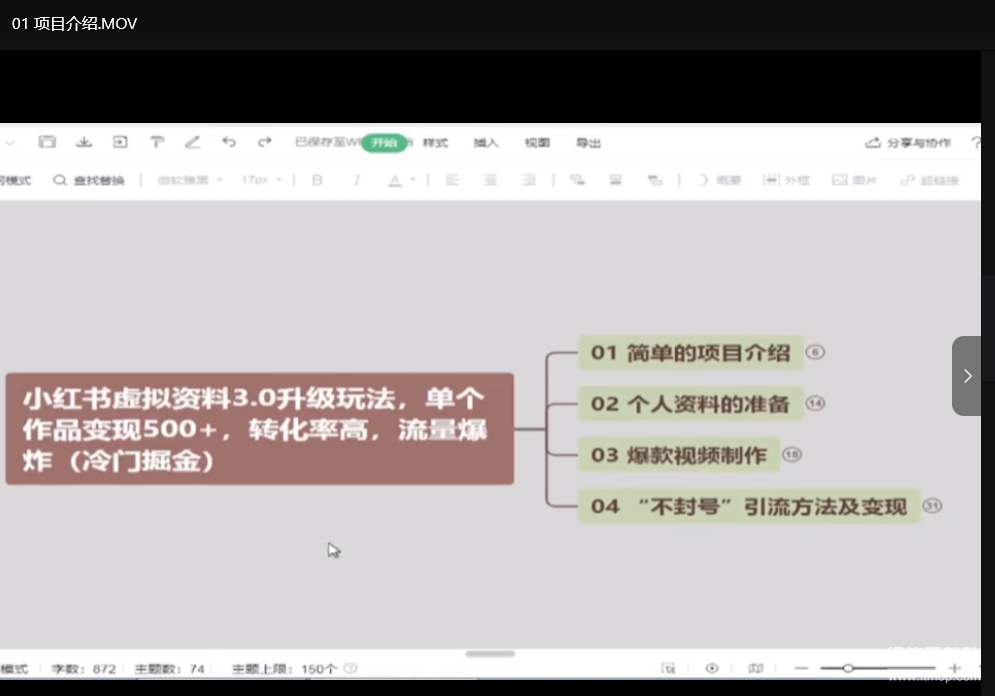
Task: Collapse node 01 via its count badge 6
Action: [x=815, y=352]
